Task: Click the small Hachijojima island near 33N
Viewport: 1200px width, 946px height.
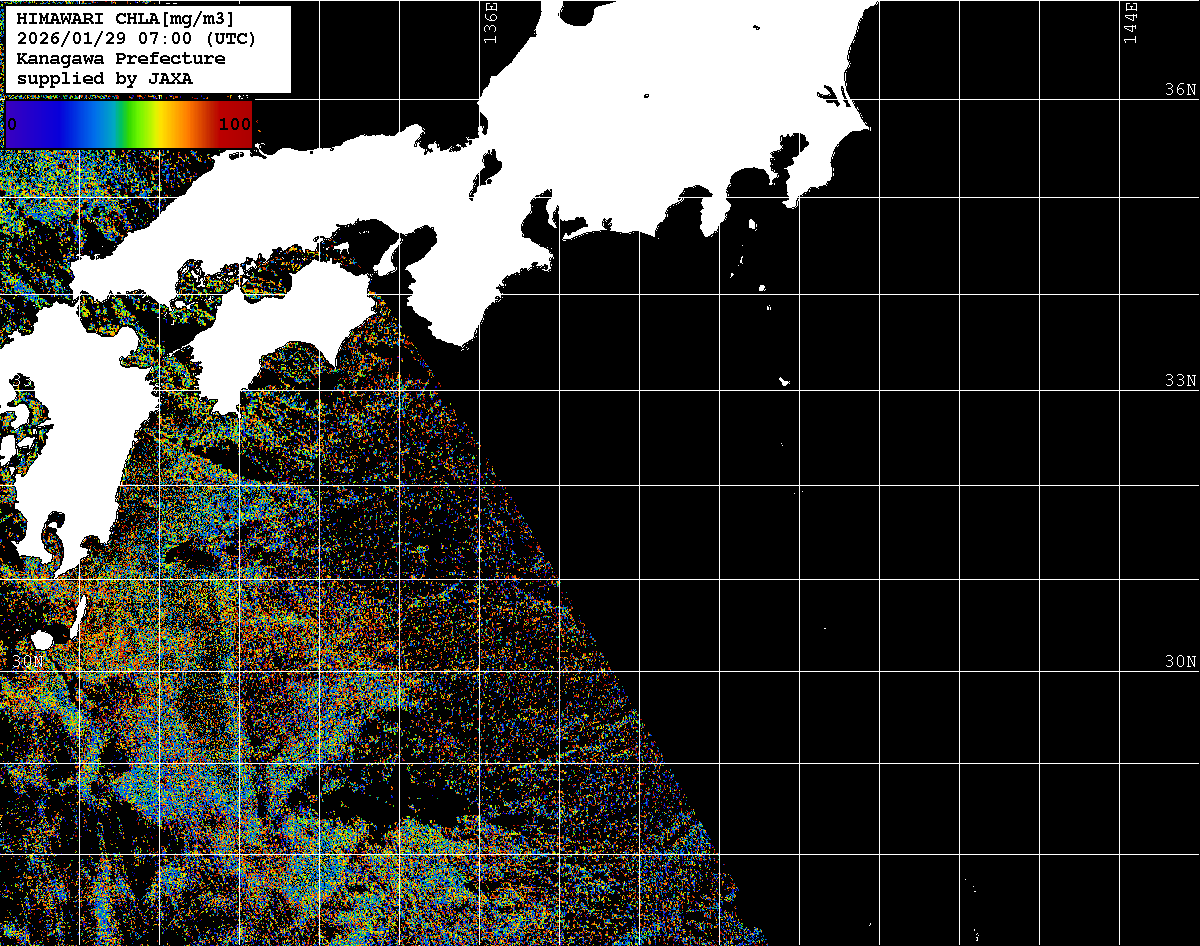Action: [x=785, y=381]
